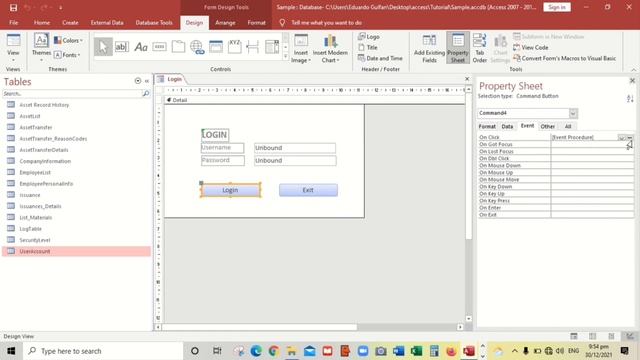Image resolution: width=640 pixels, height=360 pixels.
Task: Pick the Text Box control
Action: [x=122, y=47]
